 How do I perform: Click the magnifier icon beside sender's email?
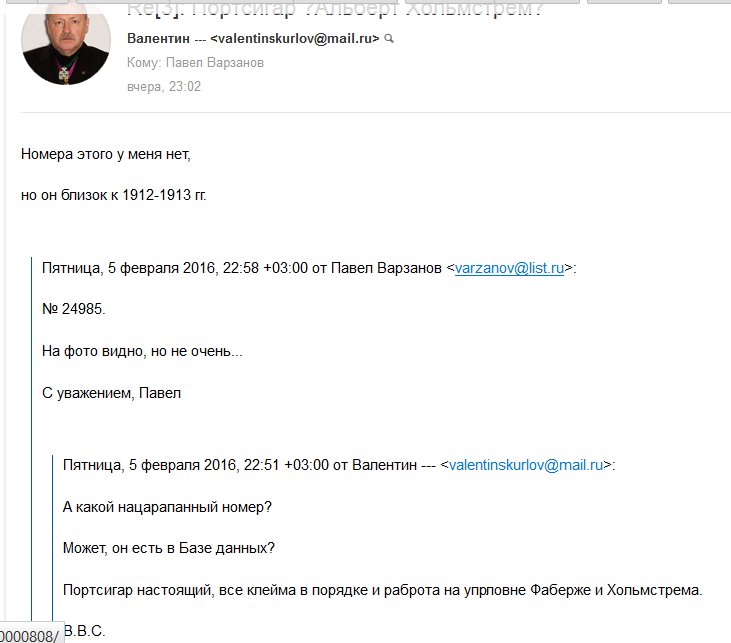tap(389, 39)
